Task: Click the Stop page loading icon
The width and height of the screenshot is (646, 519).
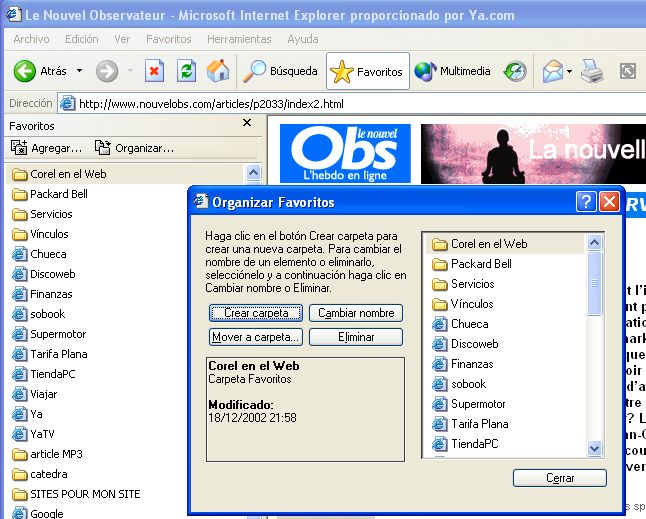Action: [154, 71]
